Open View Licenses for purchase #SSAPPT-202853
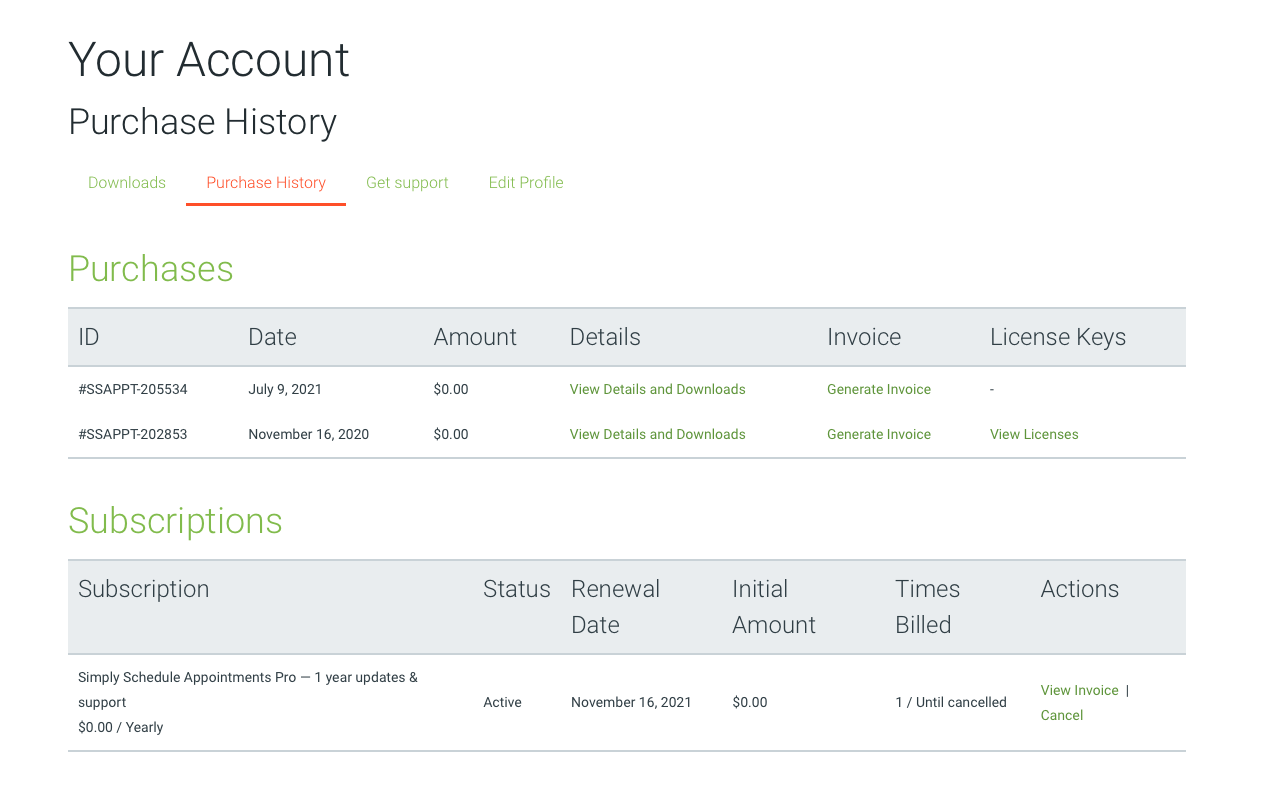The image size is (1271, 802). [x=1034, y=434]
